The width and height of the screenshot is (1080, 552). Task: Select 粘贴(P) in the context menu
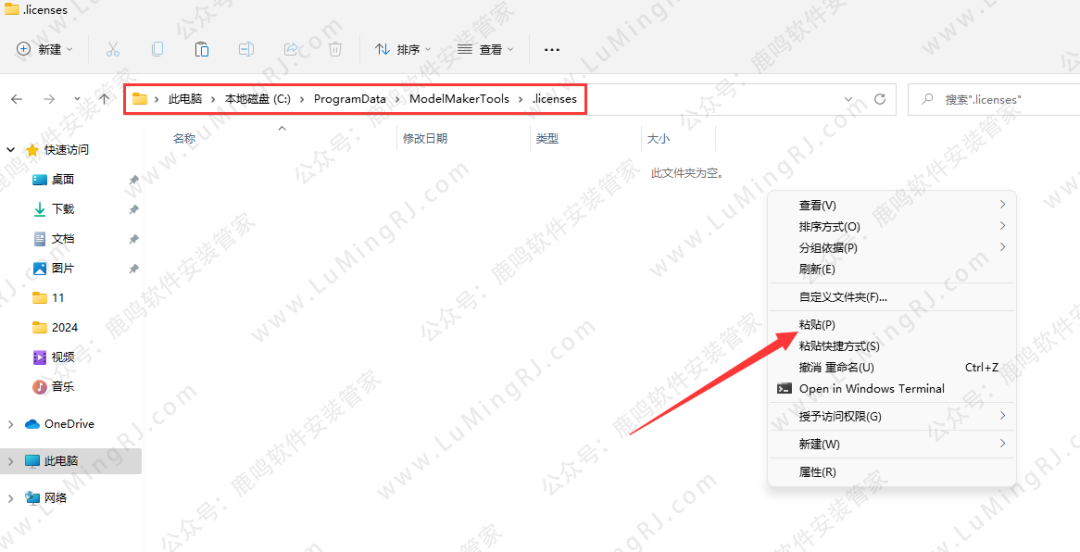coord(817,325)
